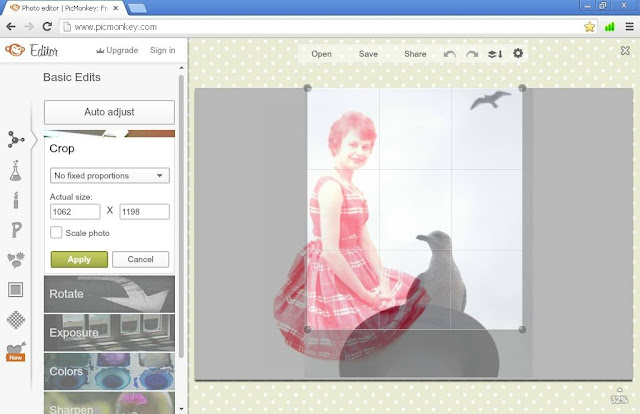This screenshot has height=414, width=640.
Task: Click the crop width field showing 1062
Action: pos(75,211)
